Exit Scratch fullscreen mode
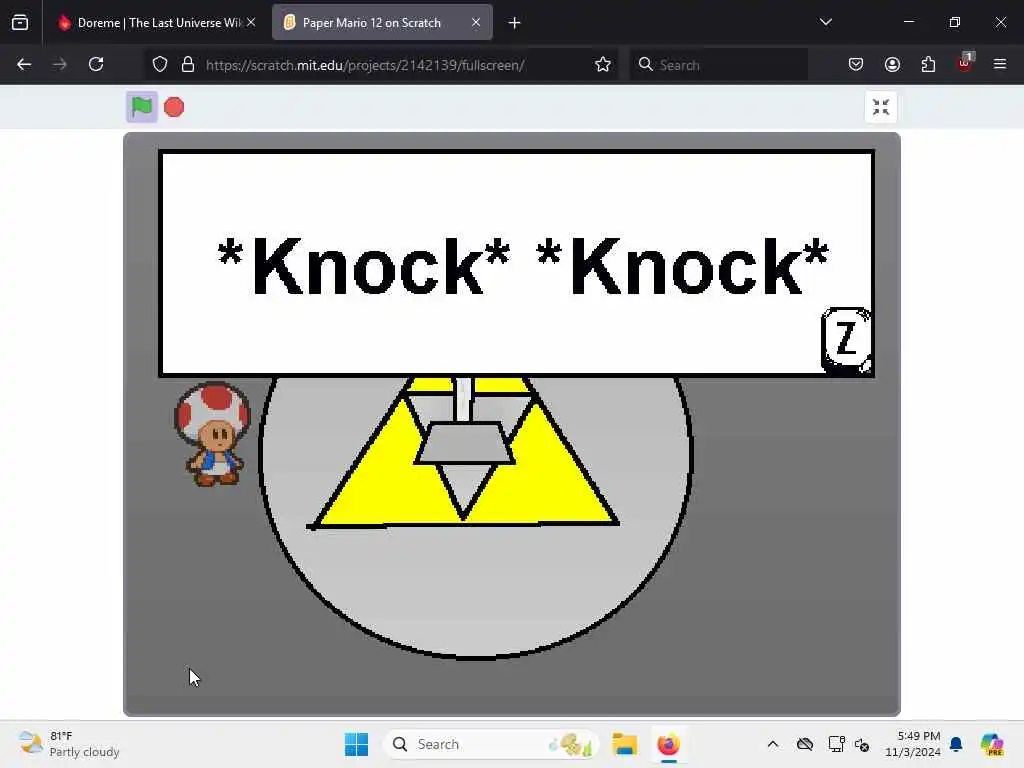 coord(880,107)
